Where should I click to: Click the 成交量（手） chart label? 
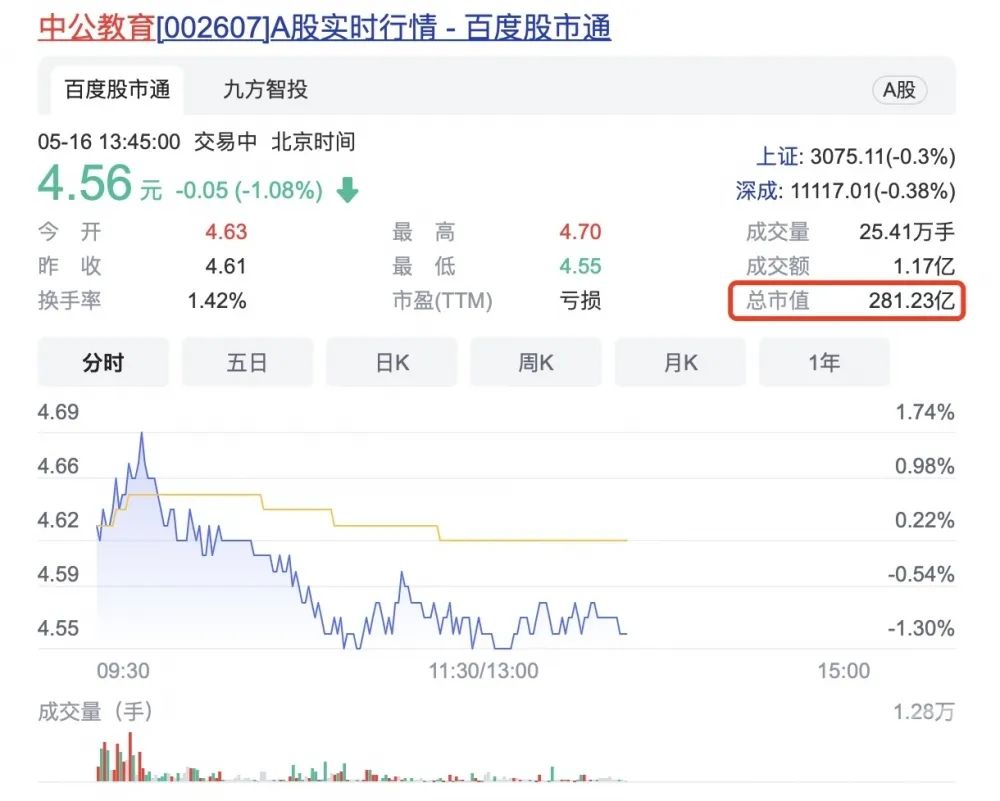(96, 712)
